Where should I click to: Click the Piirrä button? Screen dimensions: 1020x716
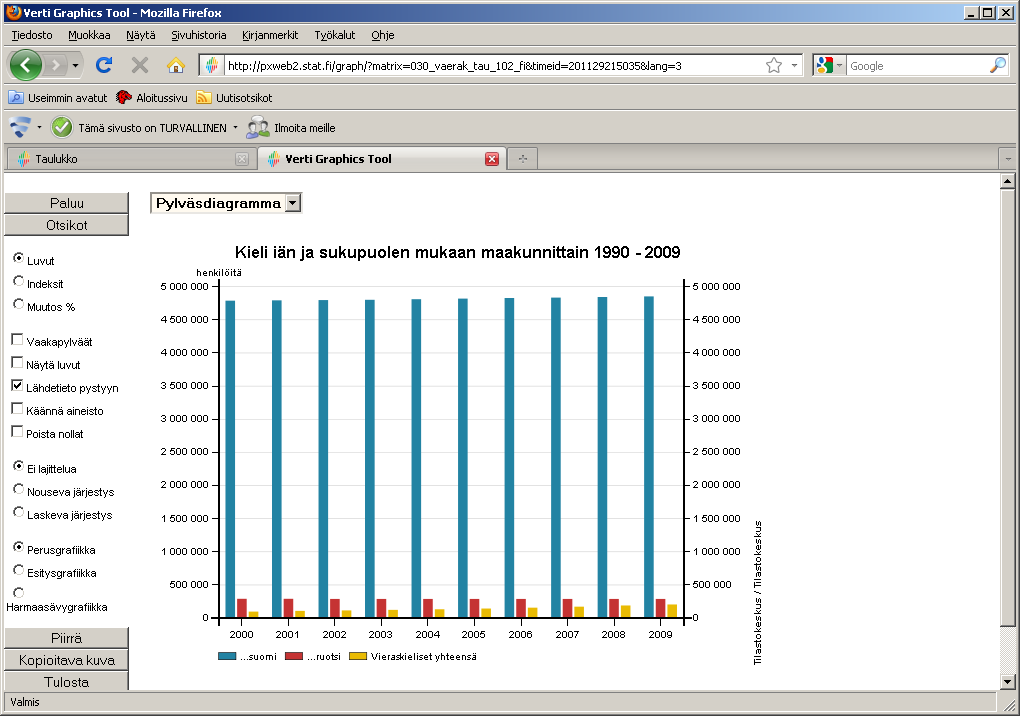point(66,638)
